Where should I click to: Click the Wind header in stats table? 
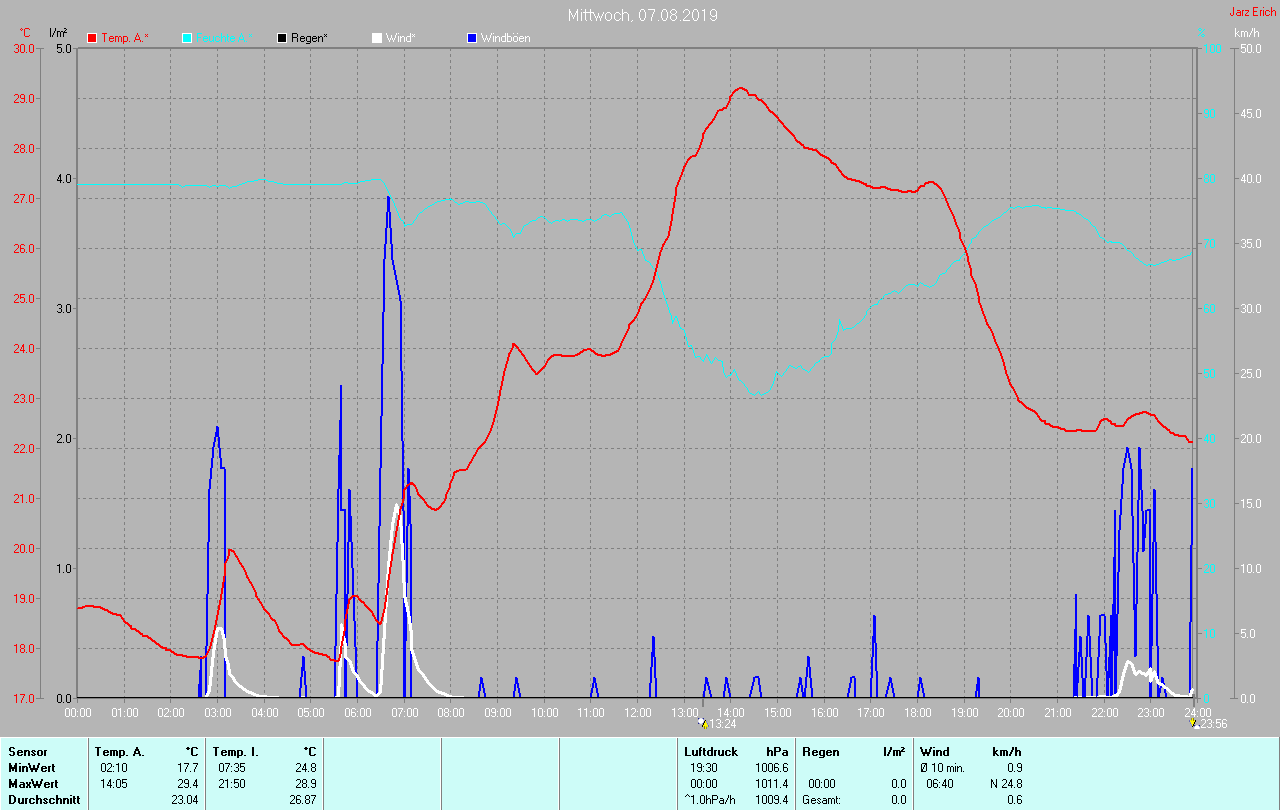[934, 752]
